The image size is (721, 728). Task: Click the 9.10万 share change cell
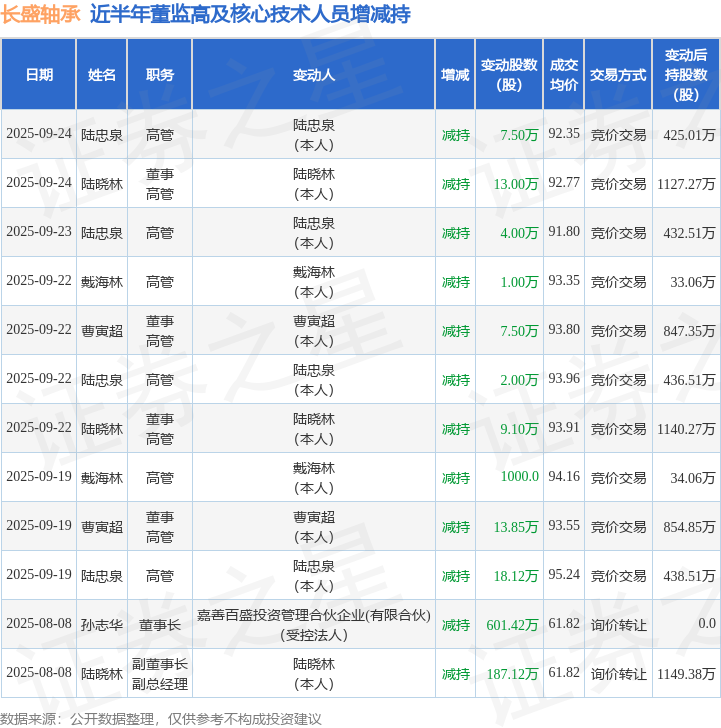click(x=509, y=429)
